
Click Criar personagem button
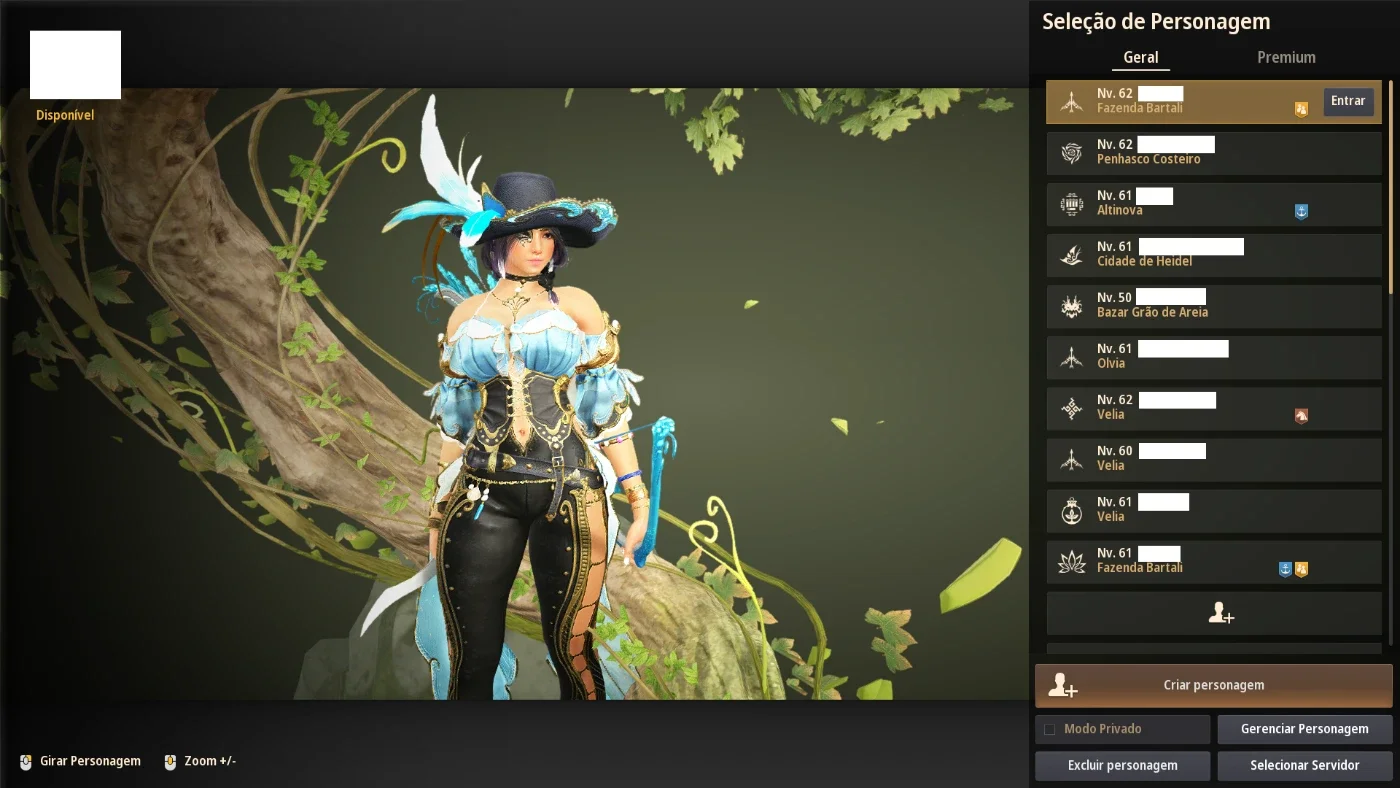point(1214,686)
